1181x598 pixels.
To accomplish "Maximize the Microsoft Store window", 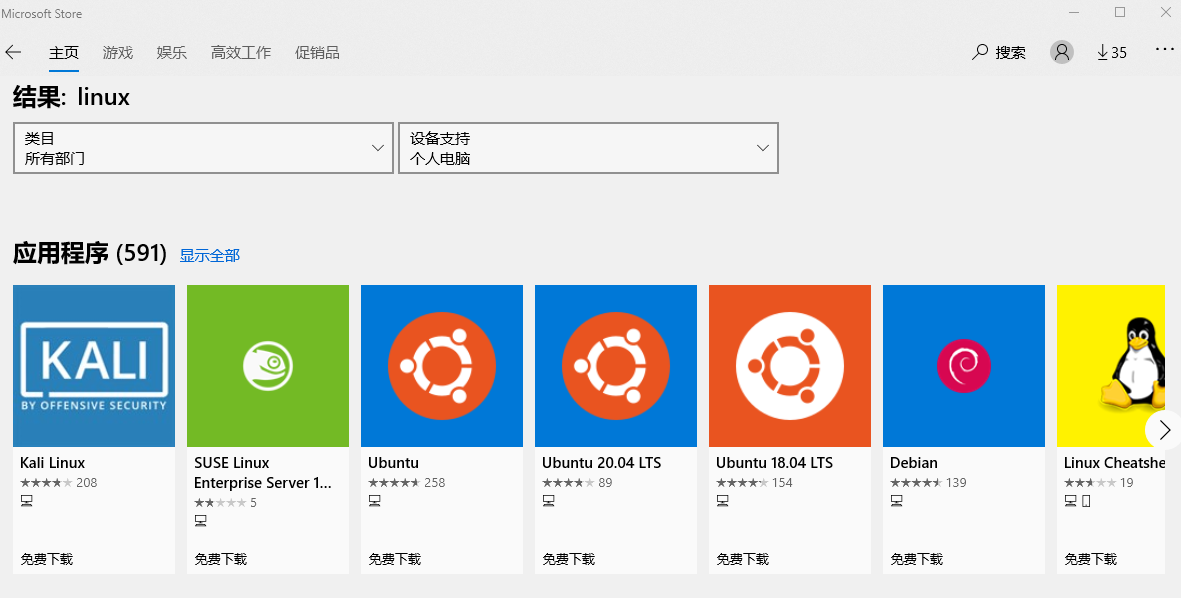I will [x=1120, y=12].
